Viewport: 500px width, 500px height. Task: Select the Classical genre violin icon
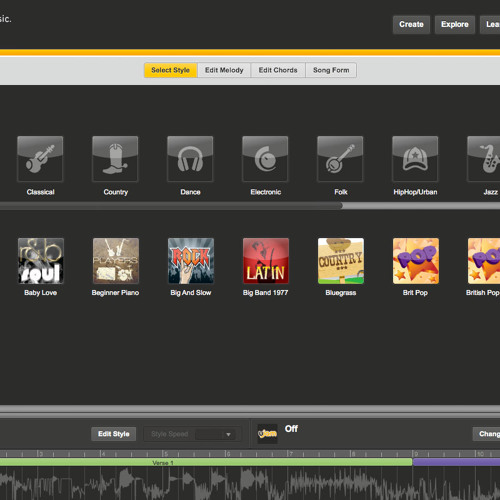[40, 159]
